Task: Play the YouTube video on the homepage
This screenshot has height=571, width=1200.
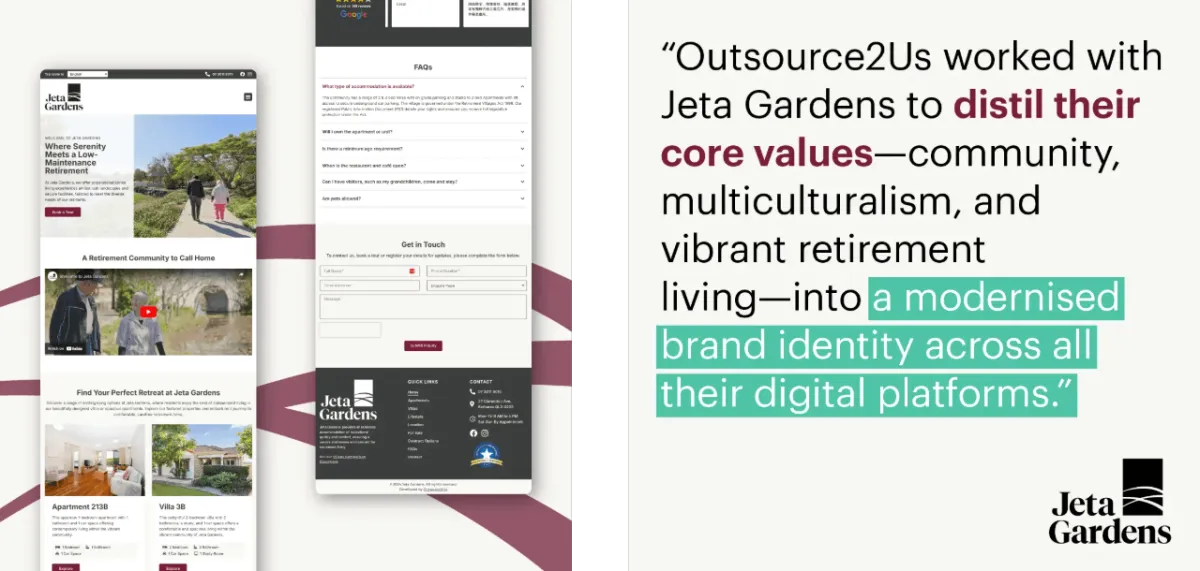Action: [x=148, y=311]
